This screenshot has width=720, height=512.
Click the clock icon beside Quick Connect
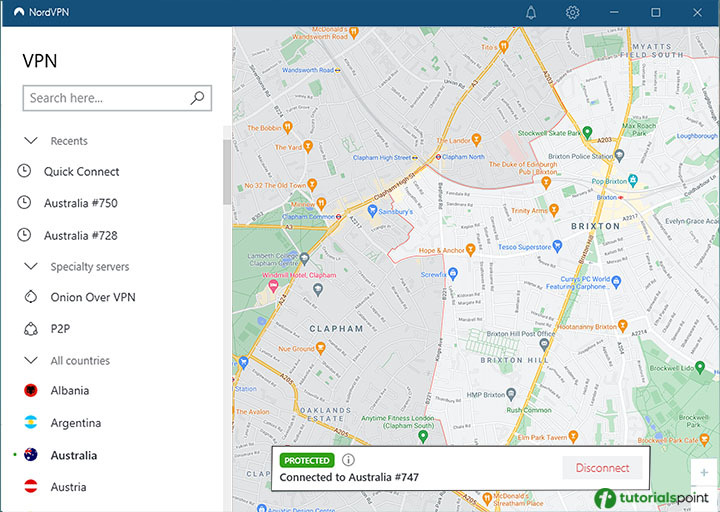pyautogui.click(x=24, y=171)
